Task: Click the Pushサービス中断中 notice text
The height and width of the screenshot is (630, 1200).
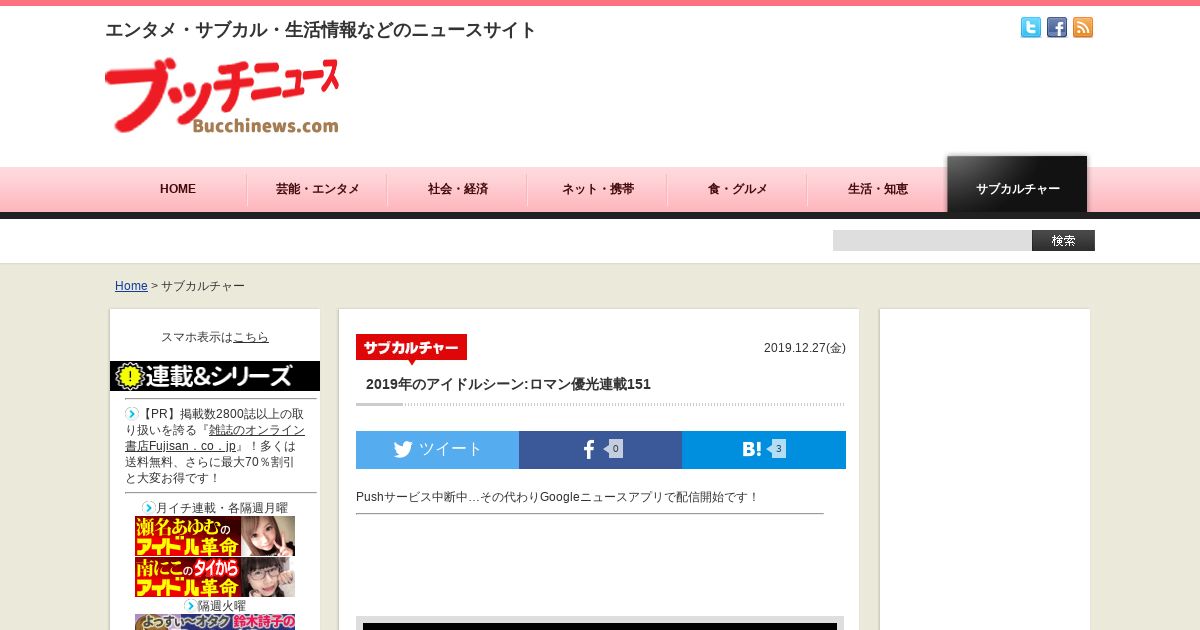Action: pyautogui.click(x=557, y=497)
